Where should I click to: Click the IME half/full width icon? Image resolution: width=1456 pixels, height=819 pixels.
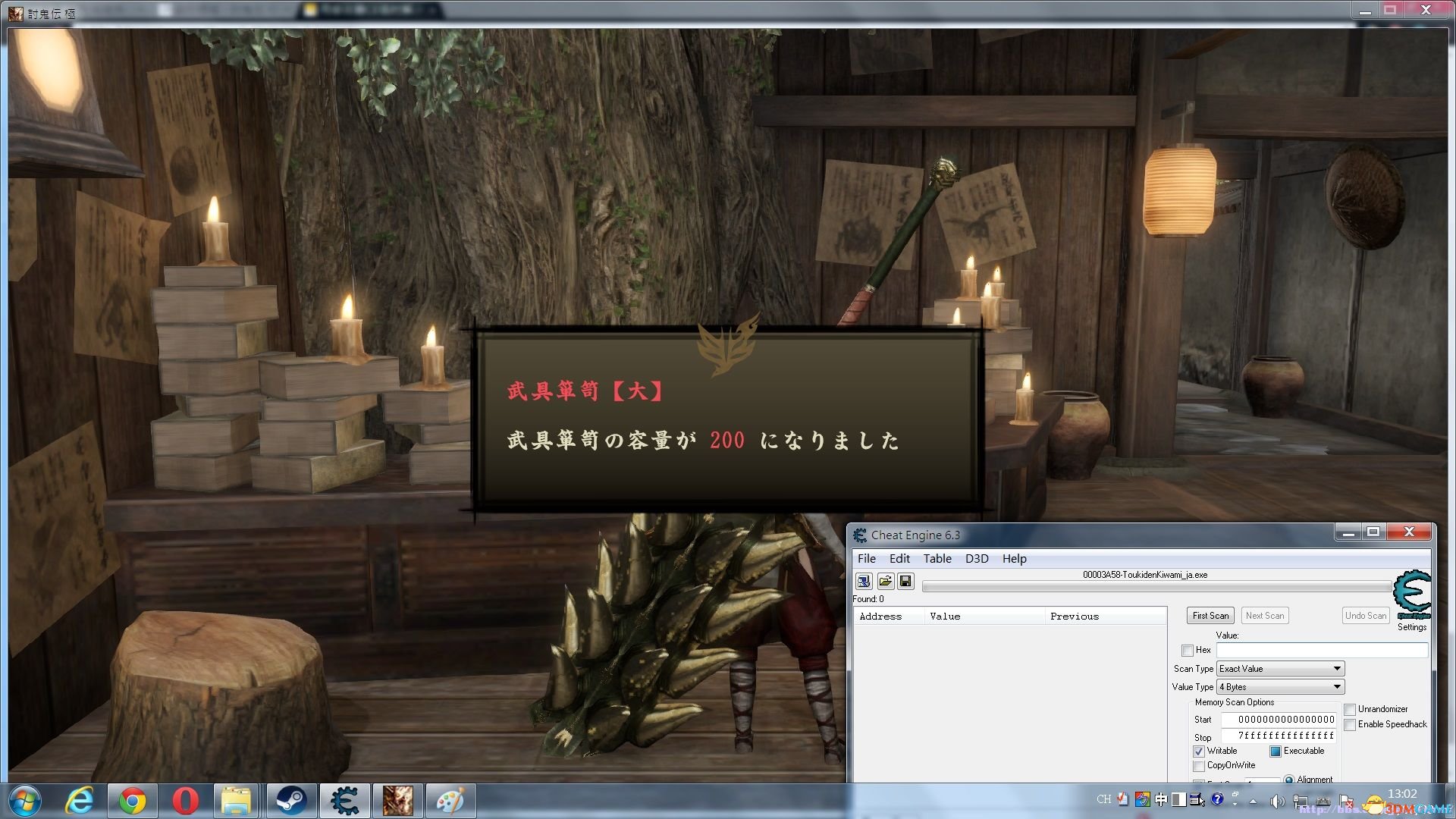(x=1178, y=799)
